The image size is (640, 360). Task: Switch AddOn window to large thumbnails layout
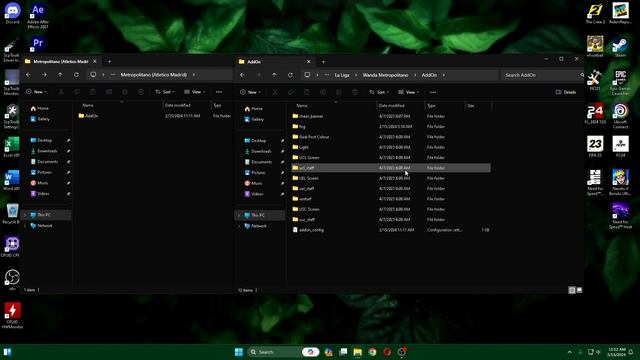(x=579, y=290)
